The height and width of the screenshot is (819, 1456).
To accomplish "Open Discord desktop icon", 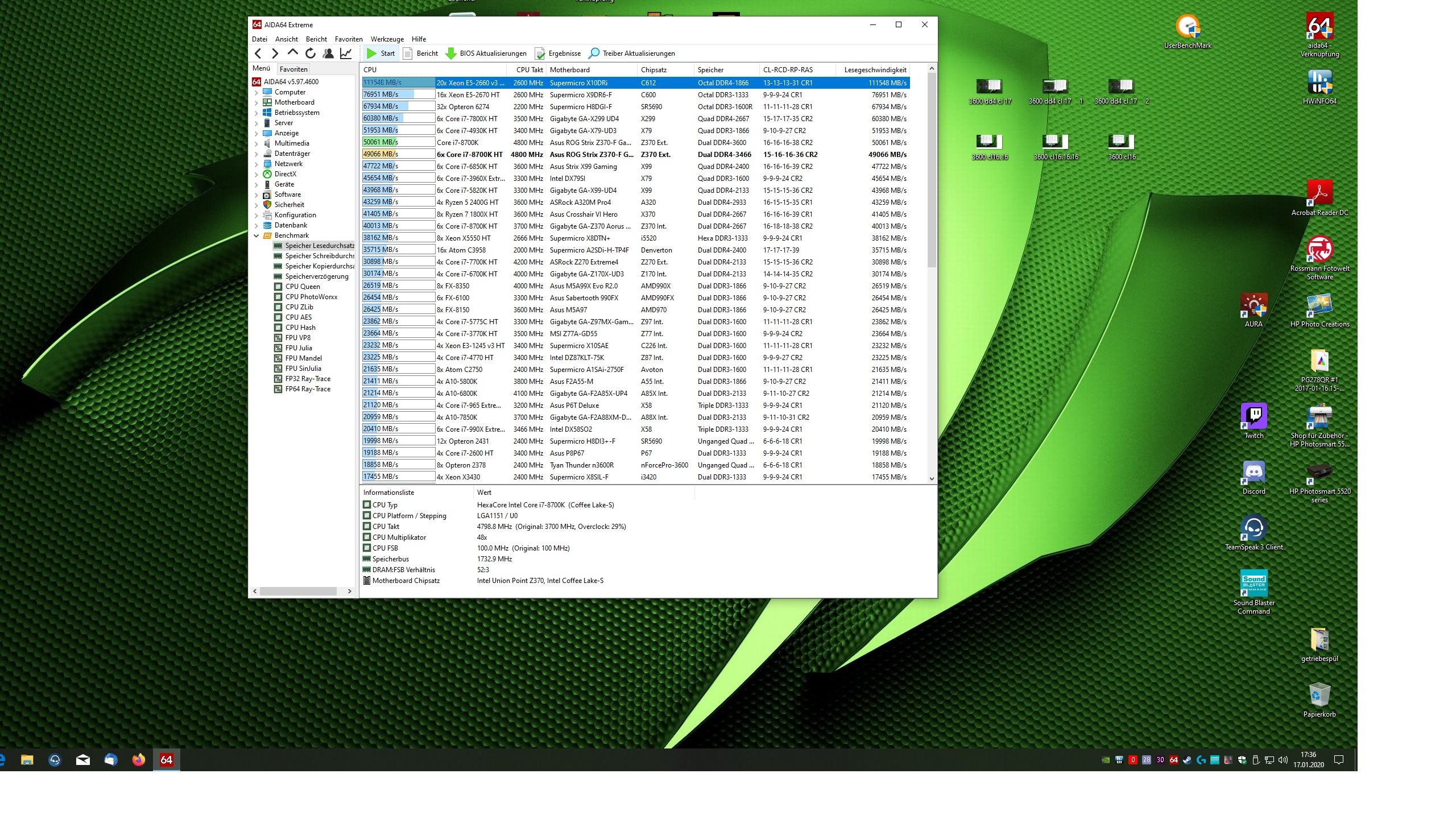I will coord(1254,478).
